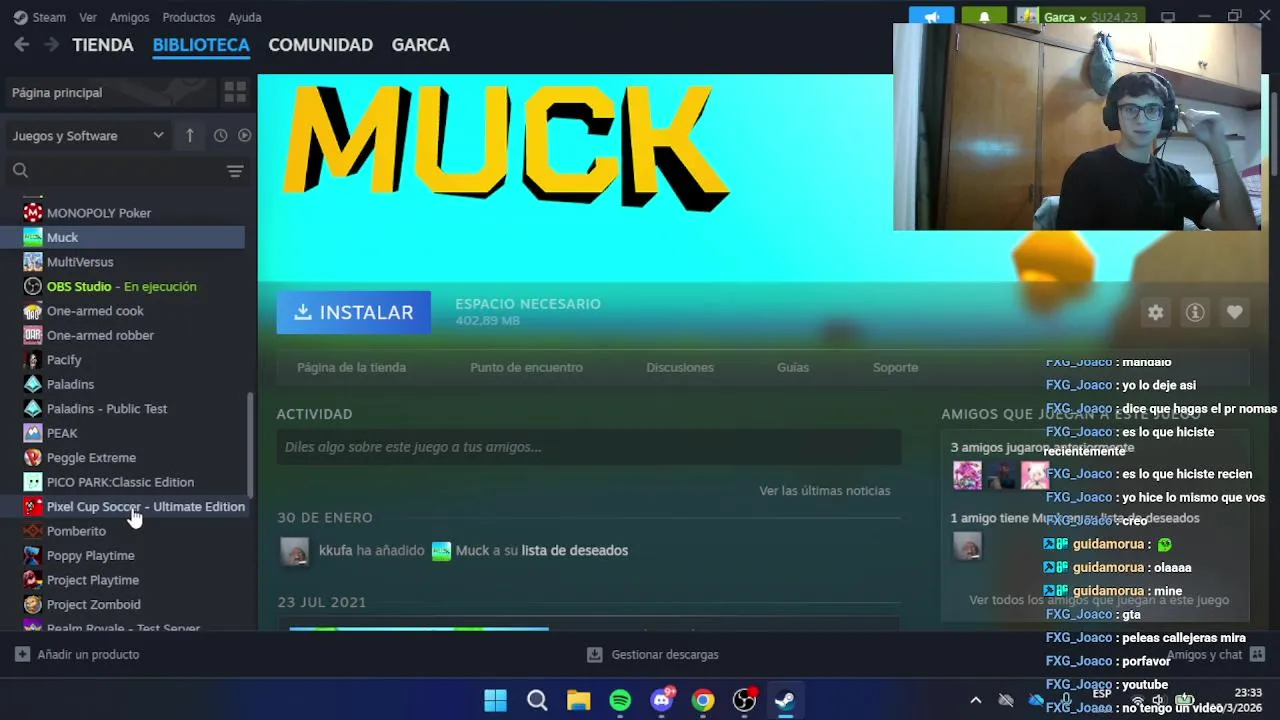Open Windows taskbar search
The image size is (1280, 720).
coord(537,700)
